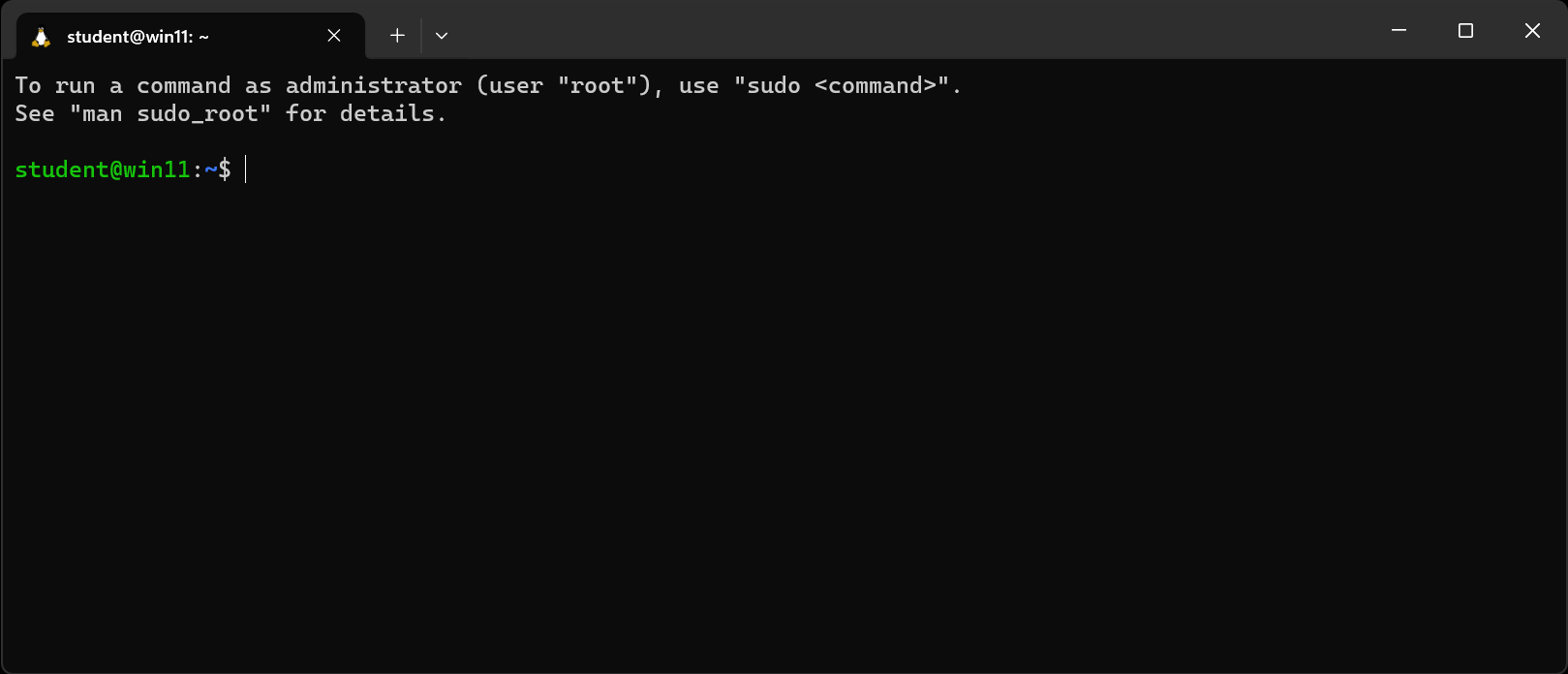Close the student@win11 tab with its X
The width and height of the screenshot is (1568, 674).
tap(334, 35)
